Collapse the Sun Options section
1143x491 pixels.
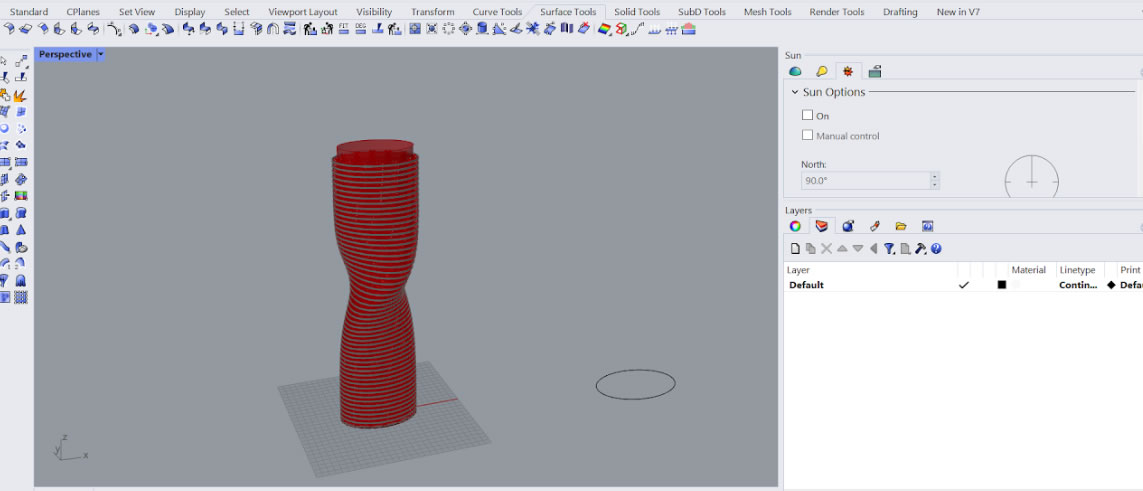(795, 92)
